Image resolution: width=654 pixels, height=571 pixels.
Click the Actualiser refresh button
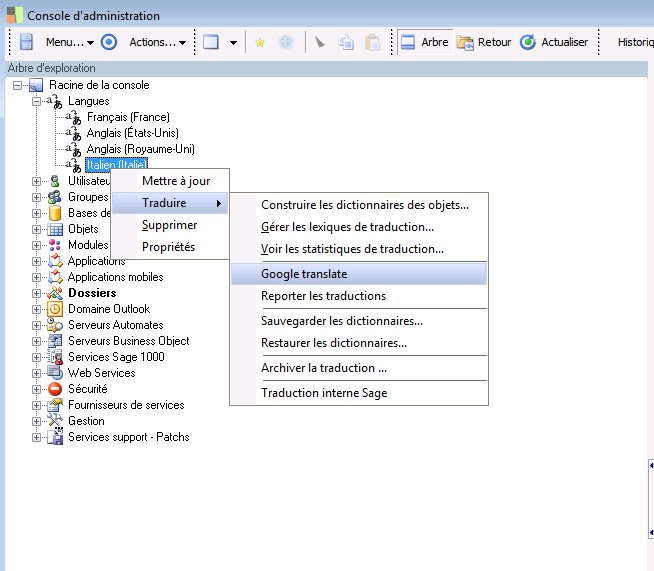(x=554, y=42)
